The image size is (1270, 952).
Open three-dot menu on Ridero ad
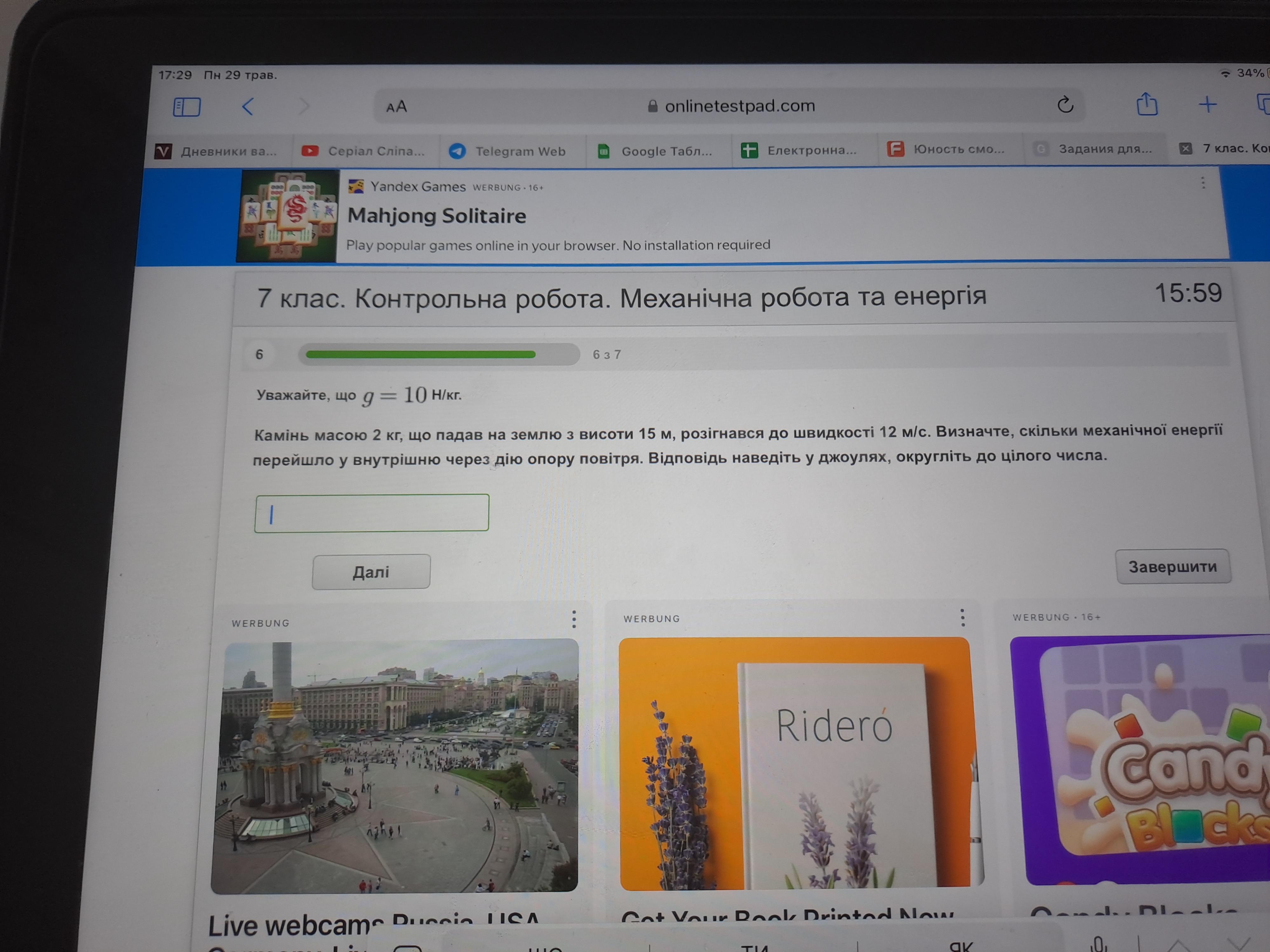[x=962, y=618]
